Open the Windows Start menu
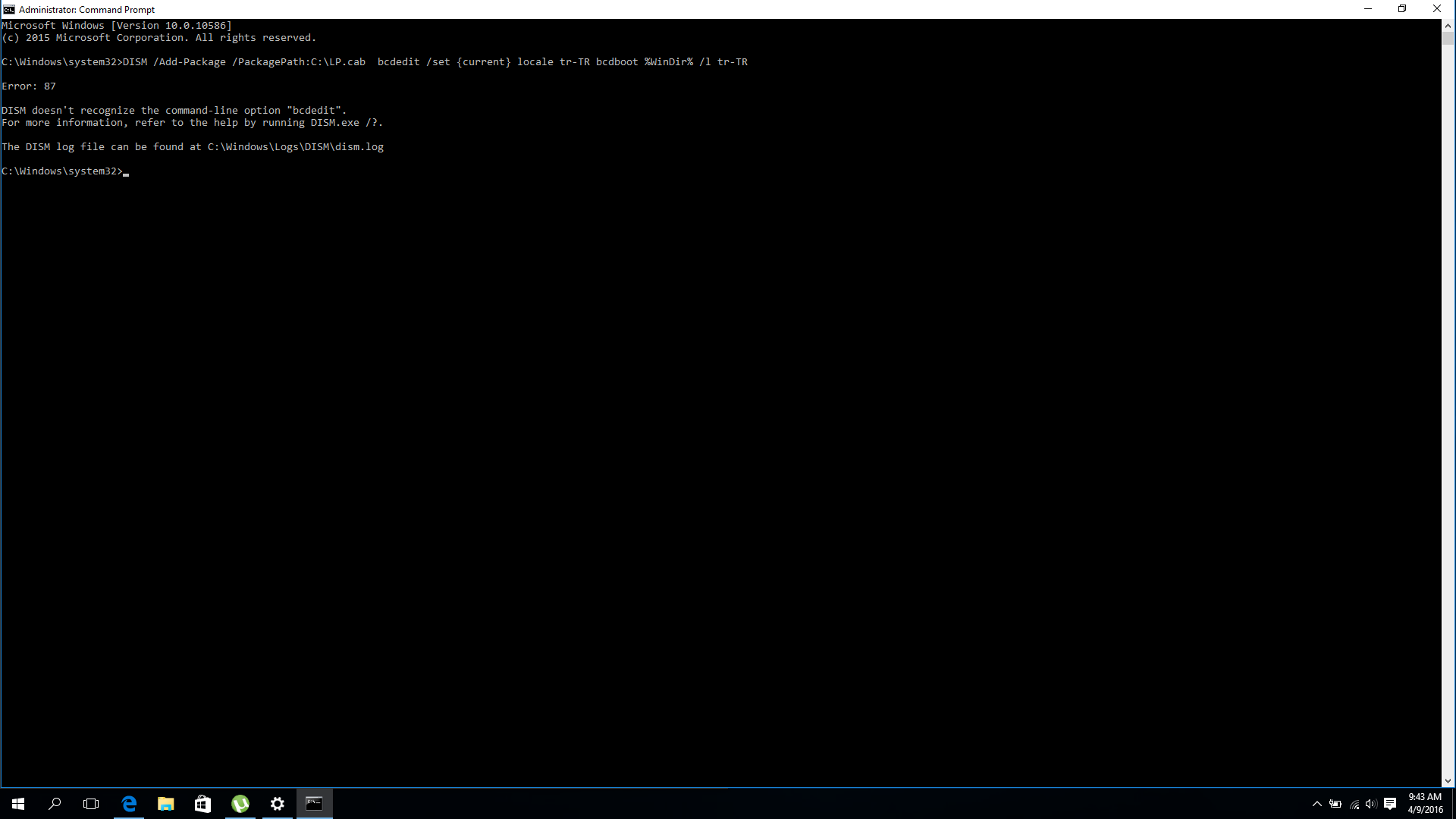This screenshot has height=819, width=1456. (18, 804)
